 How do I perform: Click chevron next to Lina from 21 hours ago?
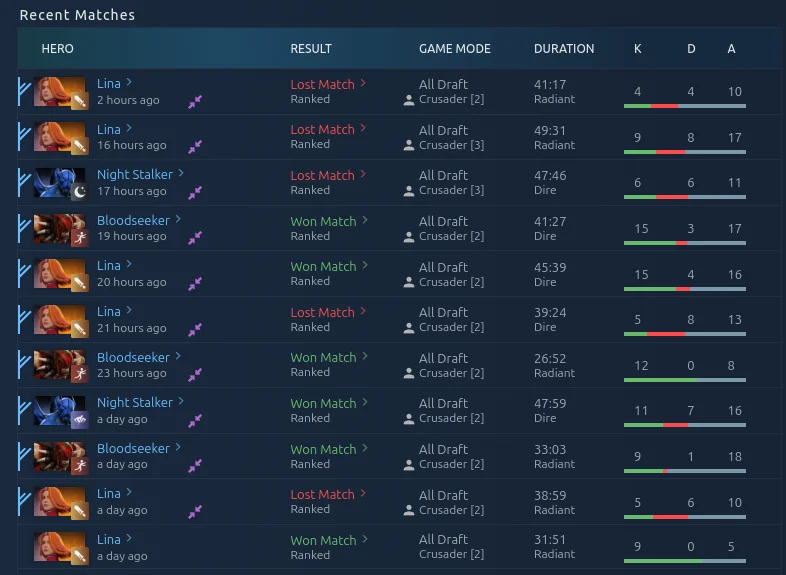coord(129,311)
